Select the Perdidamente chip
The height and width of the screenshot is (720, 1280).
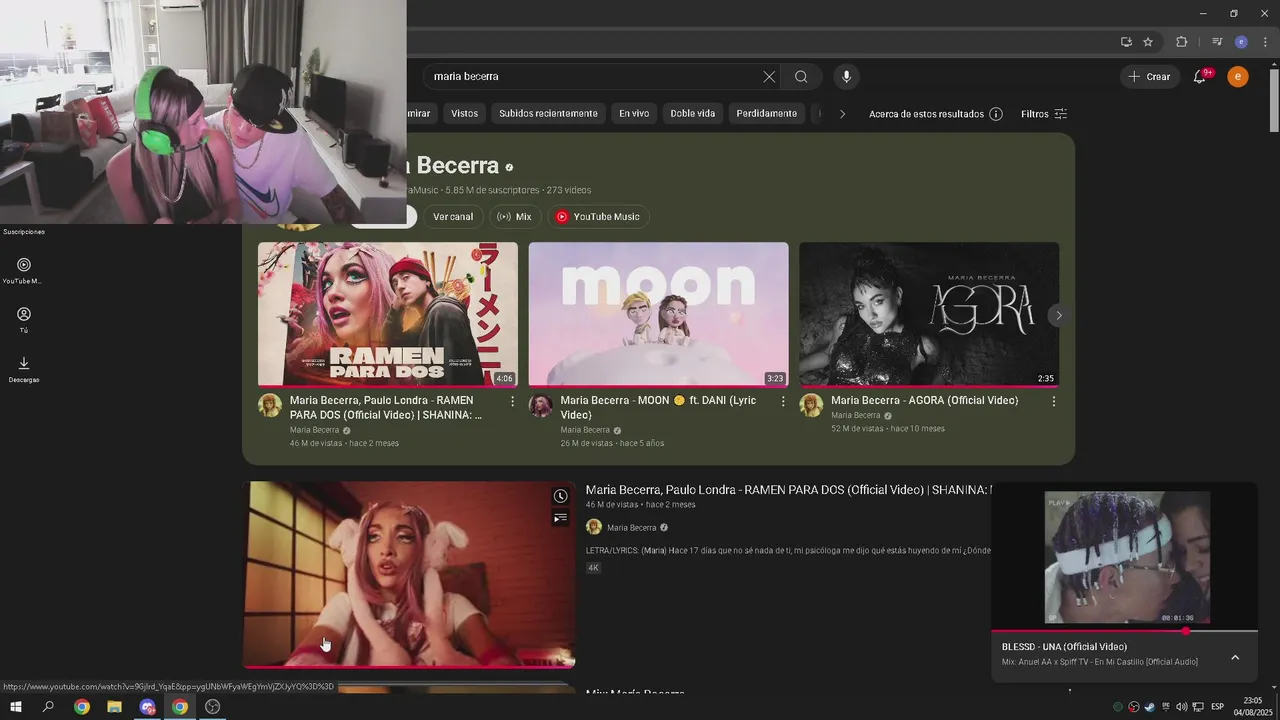point(767,114)
